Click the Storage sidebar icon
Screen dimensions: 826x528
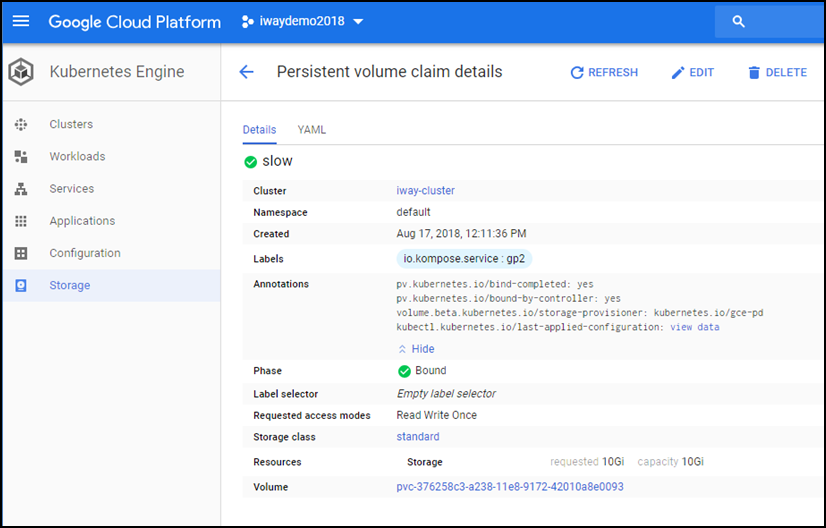pyautogui.click(x=21, y=286)
